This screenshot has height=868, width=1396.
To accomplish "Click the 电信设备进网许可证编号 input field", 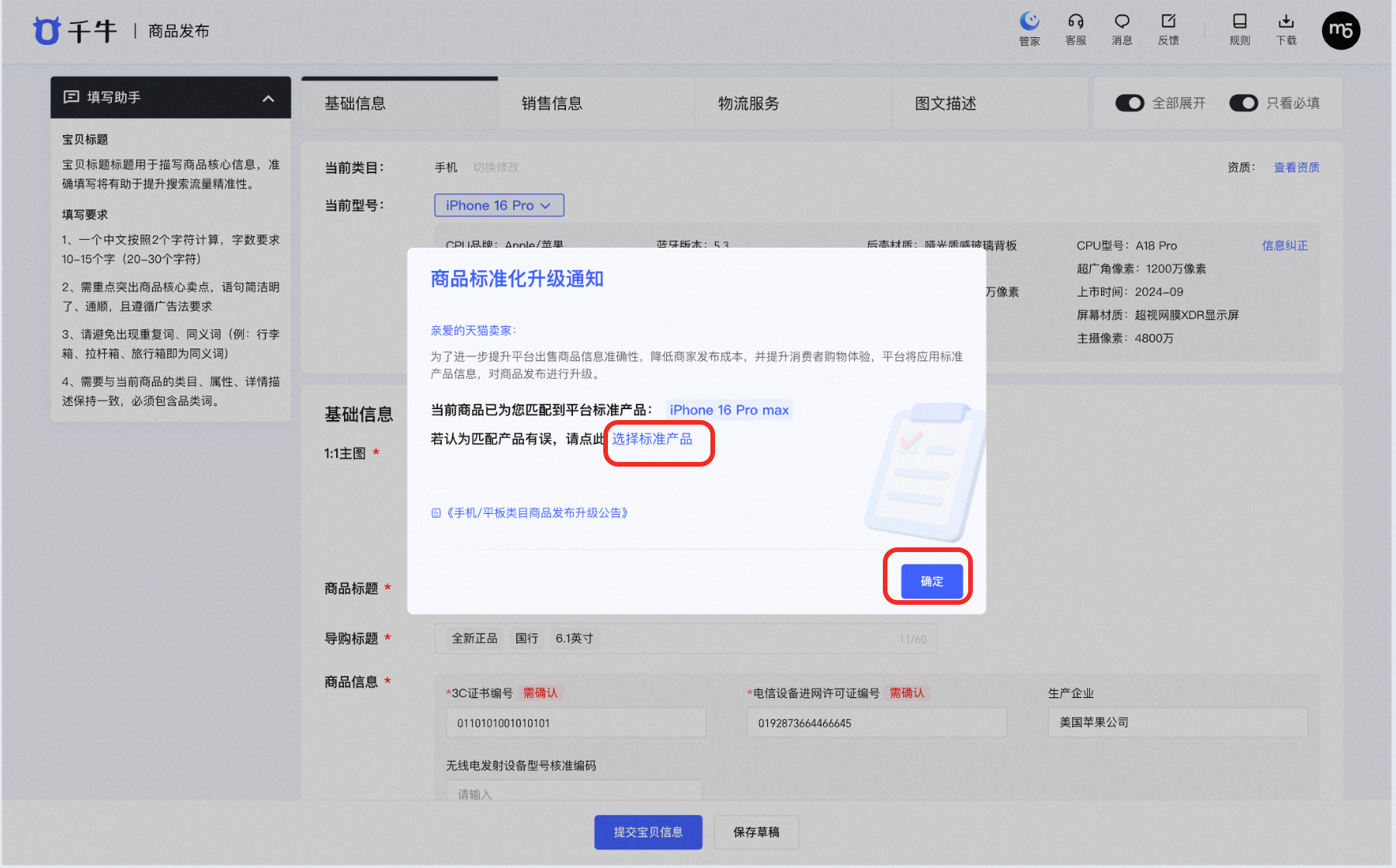I will pyautogui.click(x=877, y=723).
